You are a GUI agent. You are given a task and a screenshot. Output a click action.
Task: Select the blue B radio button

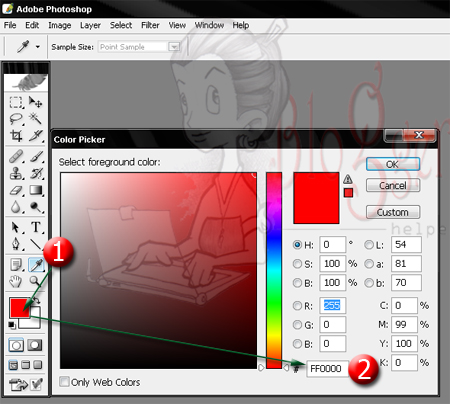tap(297, 344)
